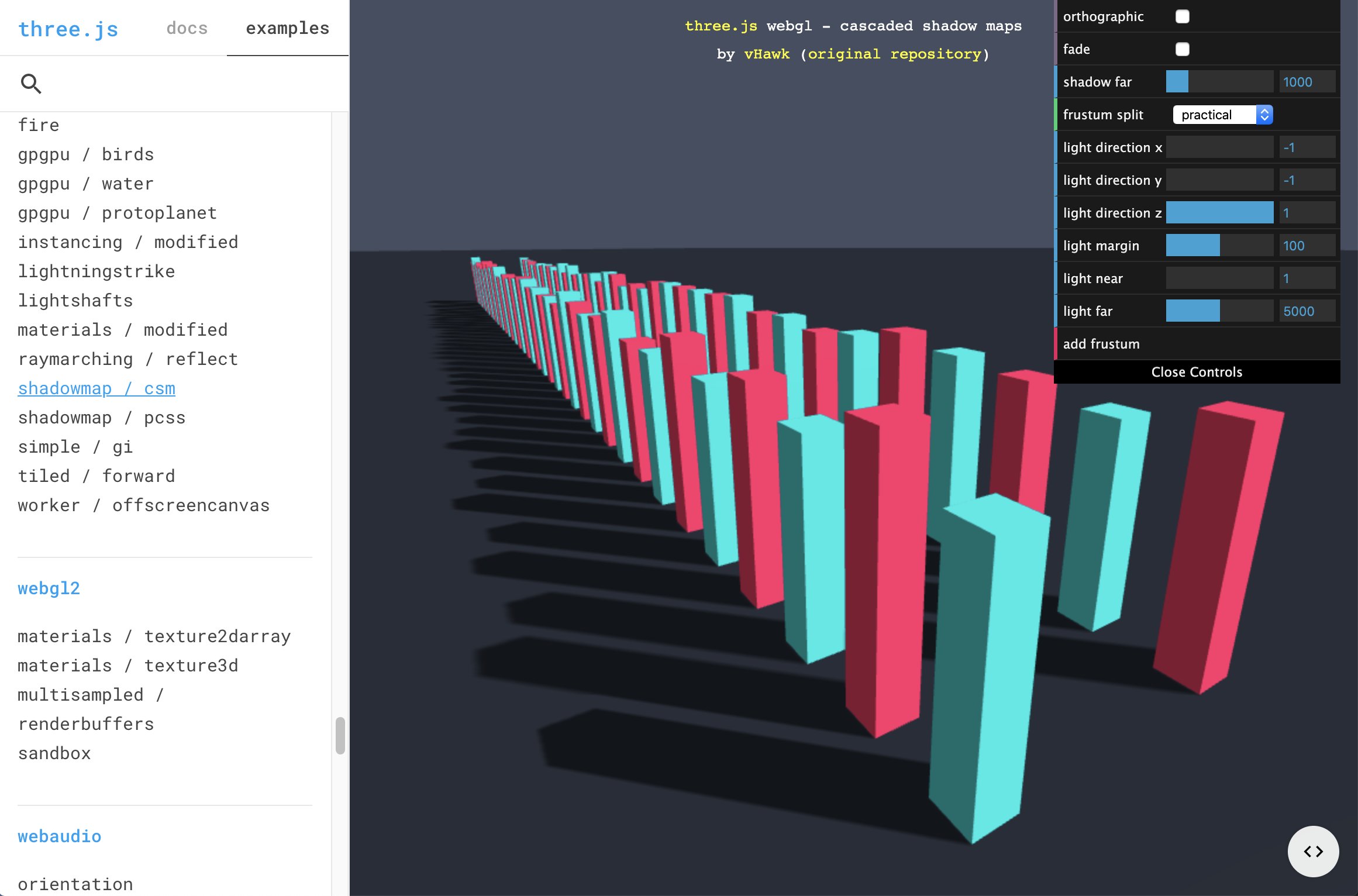1358x896 pixels.
Task: Jump to the webgl2 section
Action: coord(49,588)
